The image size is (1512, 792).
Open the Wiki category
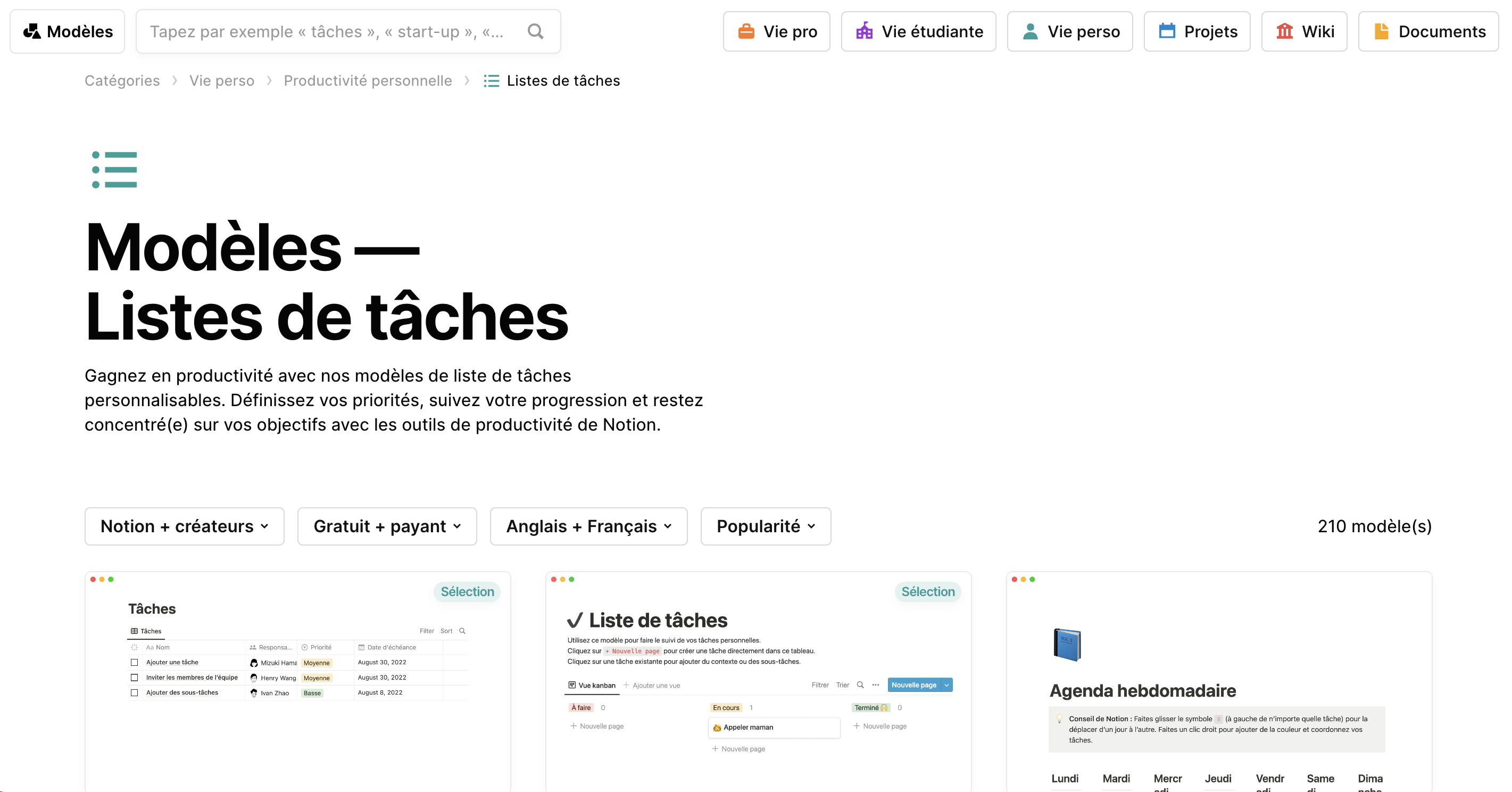click(1304, 31)
